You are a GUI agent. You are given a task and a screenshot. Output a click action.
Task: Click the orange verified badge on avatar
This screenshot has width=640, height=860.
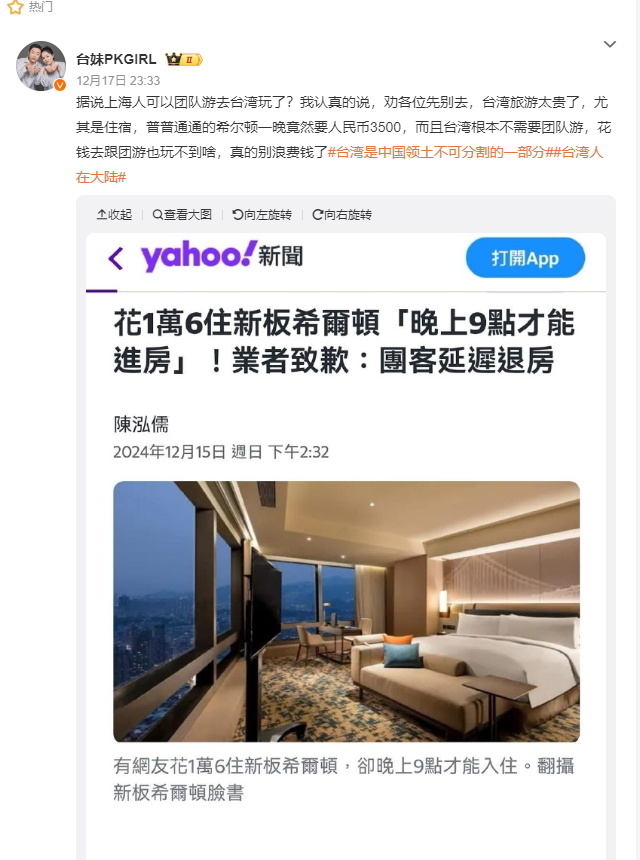tap(60, 85)
